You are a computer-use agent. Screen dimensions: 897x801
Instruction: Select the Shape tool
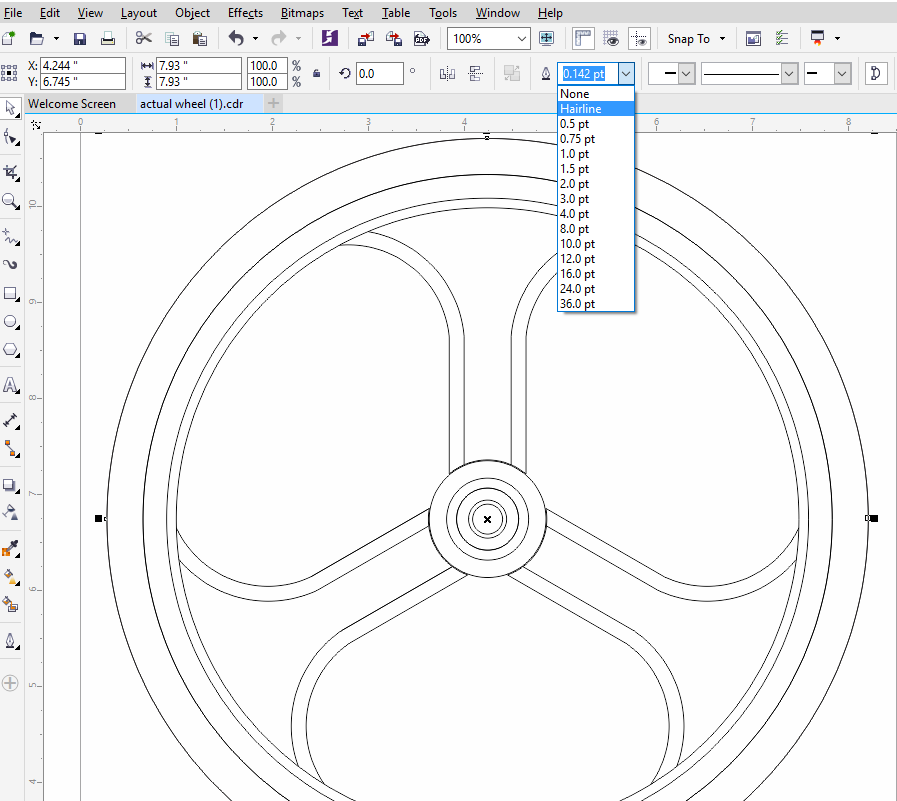(10, 138)
